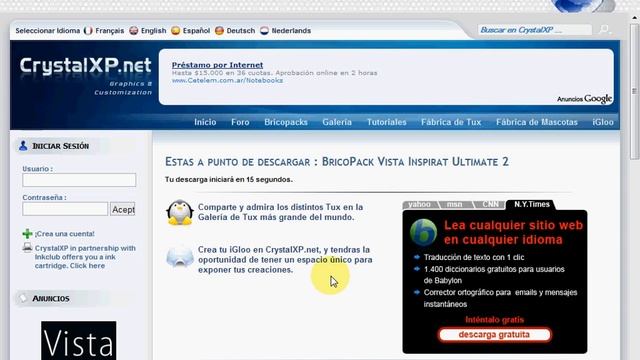The height and width of the screenshot is (360, 640).
Task: Click the Anuncios Google label
Action: (x=584, y=99)
